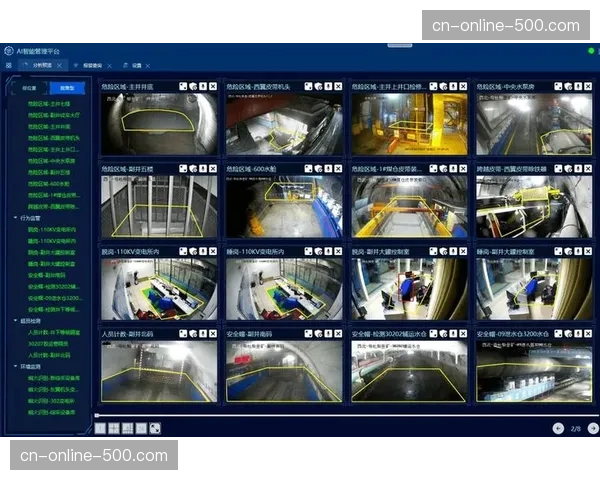Collapse the 行为监管 tree group

[x=15, y=218]
